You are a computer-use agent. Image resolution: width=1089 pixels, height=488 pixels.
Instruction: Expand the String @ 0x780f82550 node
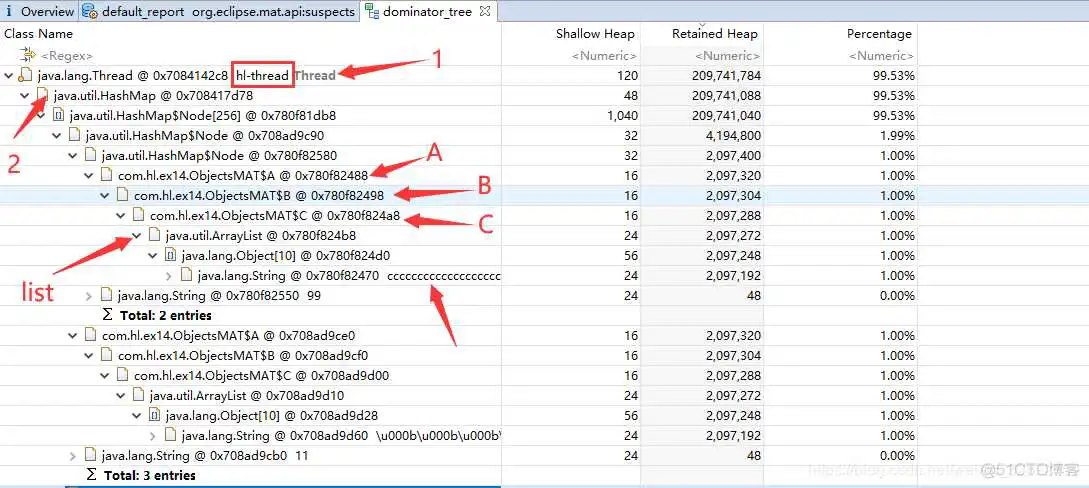[x=89, y=296]
